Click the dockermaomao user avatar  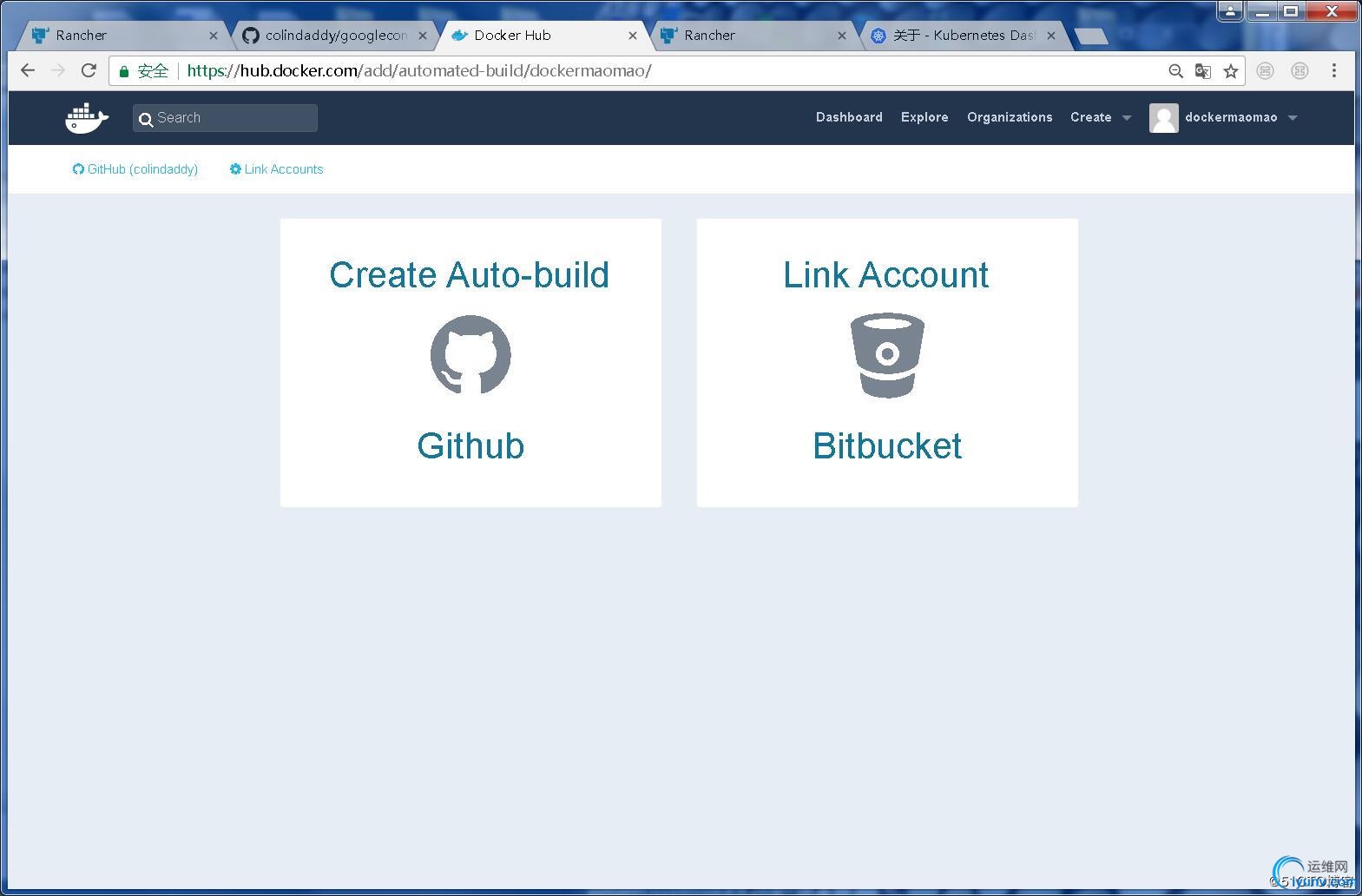1163,118
